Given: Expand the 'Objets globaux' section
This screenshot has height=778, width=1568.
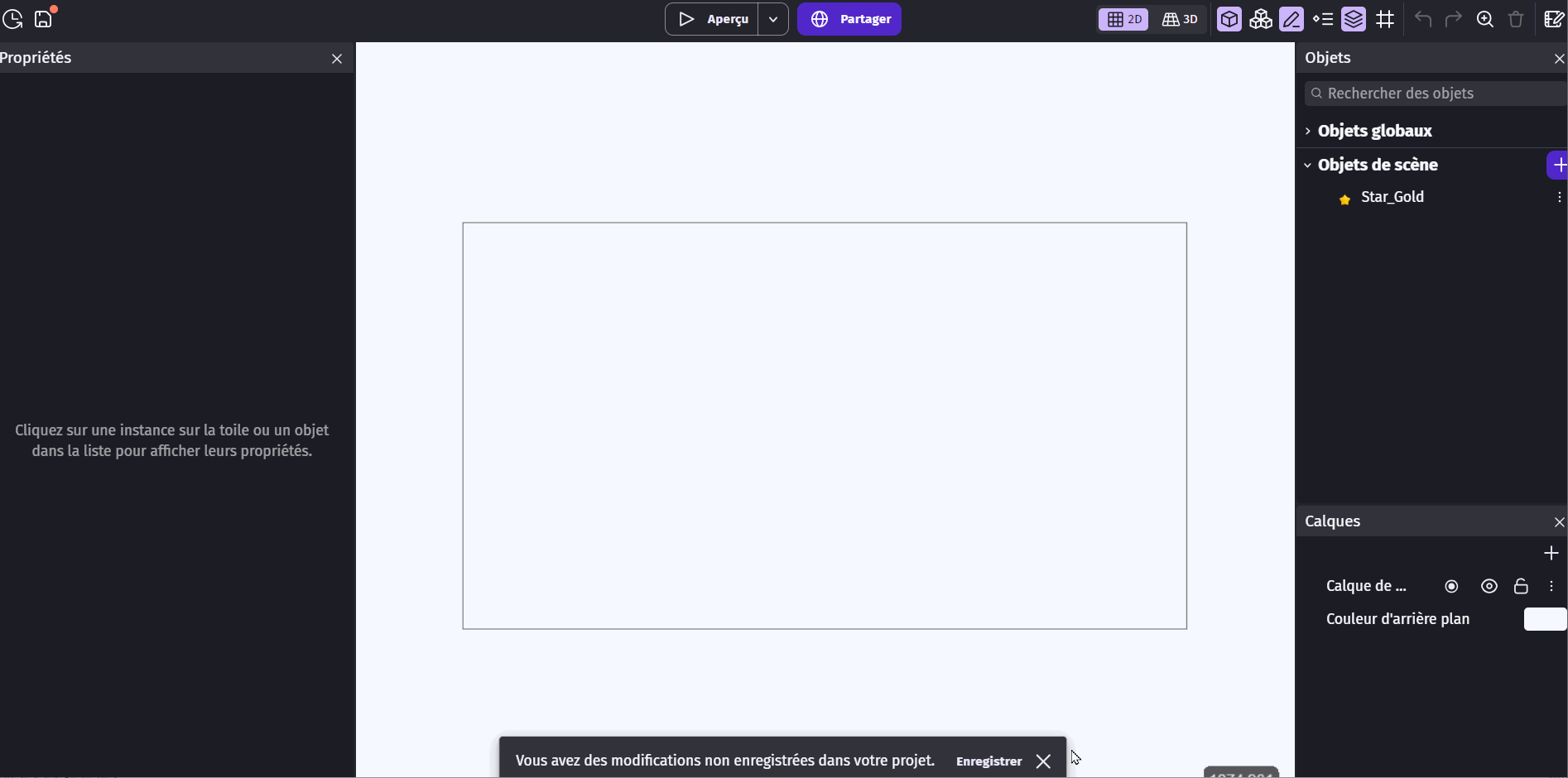Looking at the screenshot, I should tap(1308, 131).
